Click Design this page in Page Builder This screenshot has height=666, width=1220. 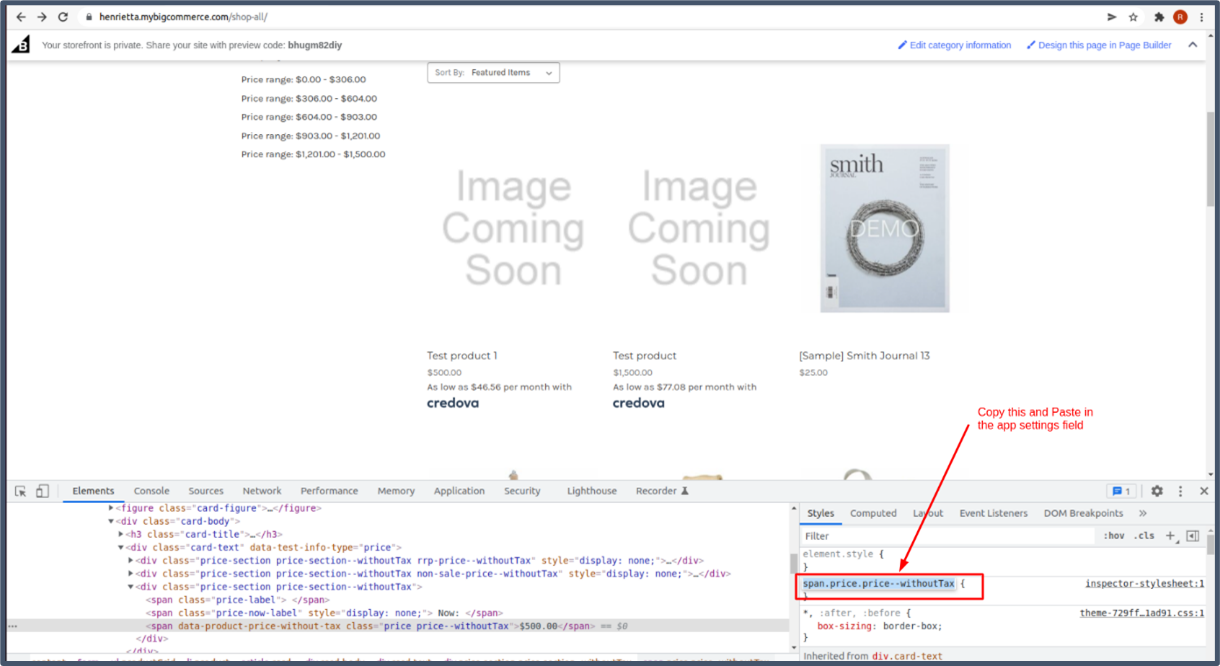coord(1104,45)
